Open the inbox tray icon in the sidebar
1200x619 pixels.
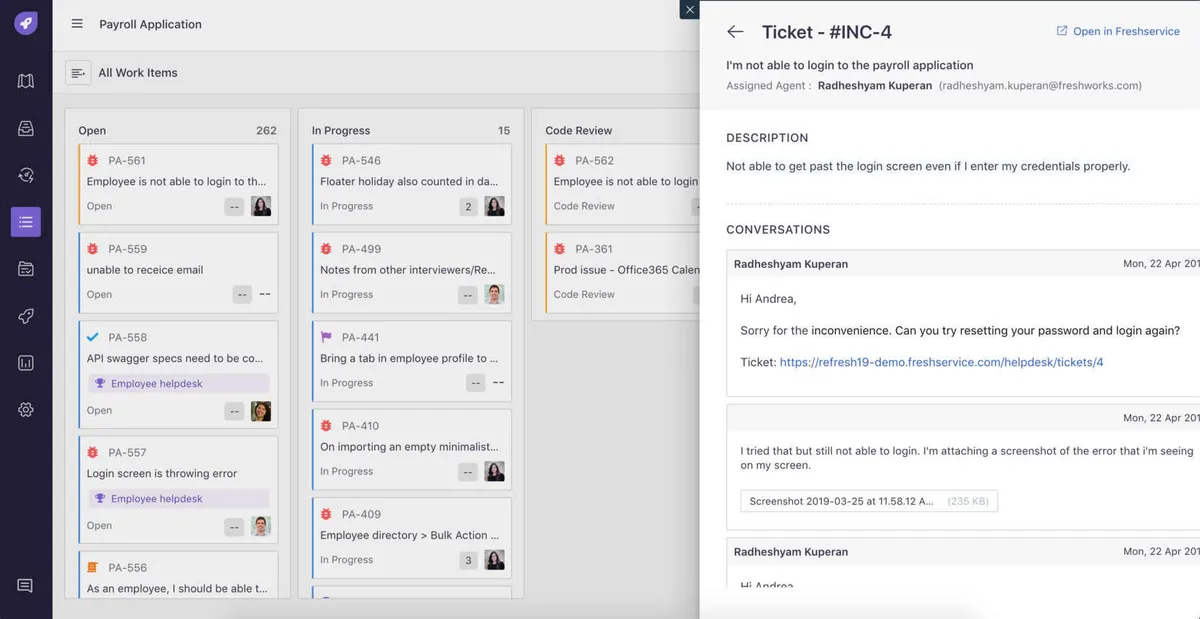(x=26, y=128)
